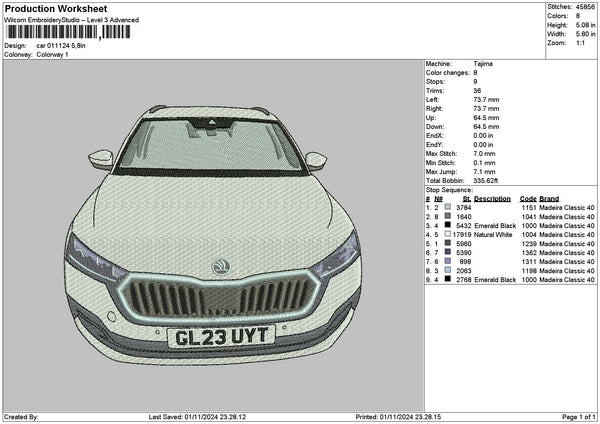600x424 pixels.
Task: Click the Up value 64.5 mm
Action: click(486, 117)
